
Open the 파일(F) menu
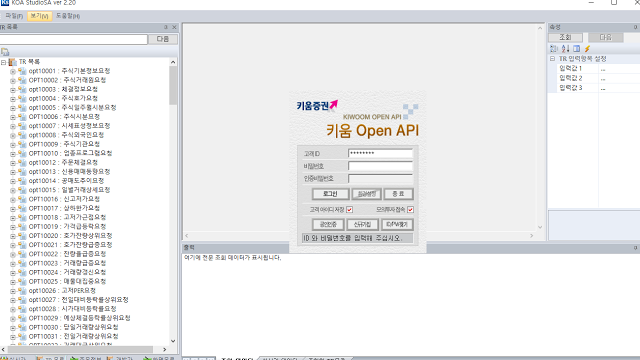(x=14, y=16)
